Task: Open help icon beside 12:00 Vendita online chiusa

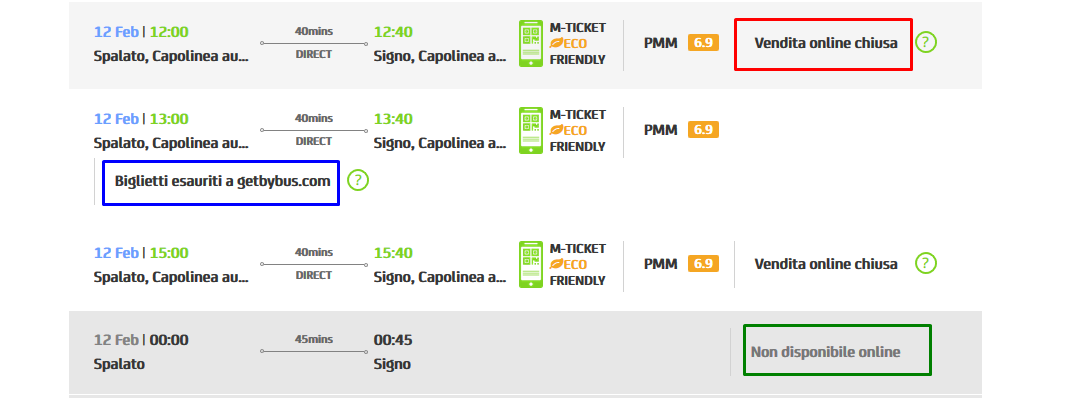Action: click(926, 42)
